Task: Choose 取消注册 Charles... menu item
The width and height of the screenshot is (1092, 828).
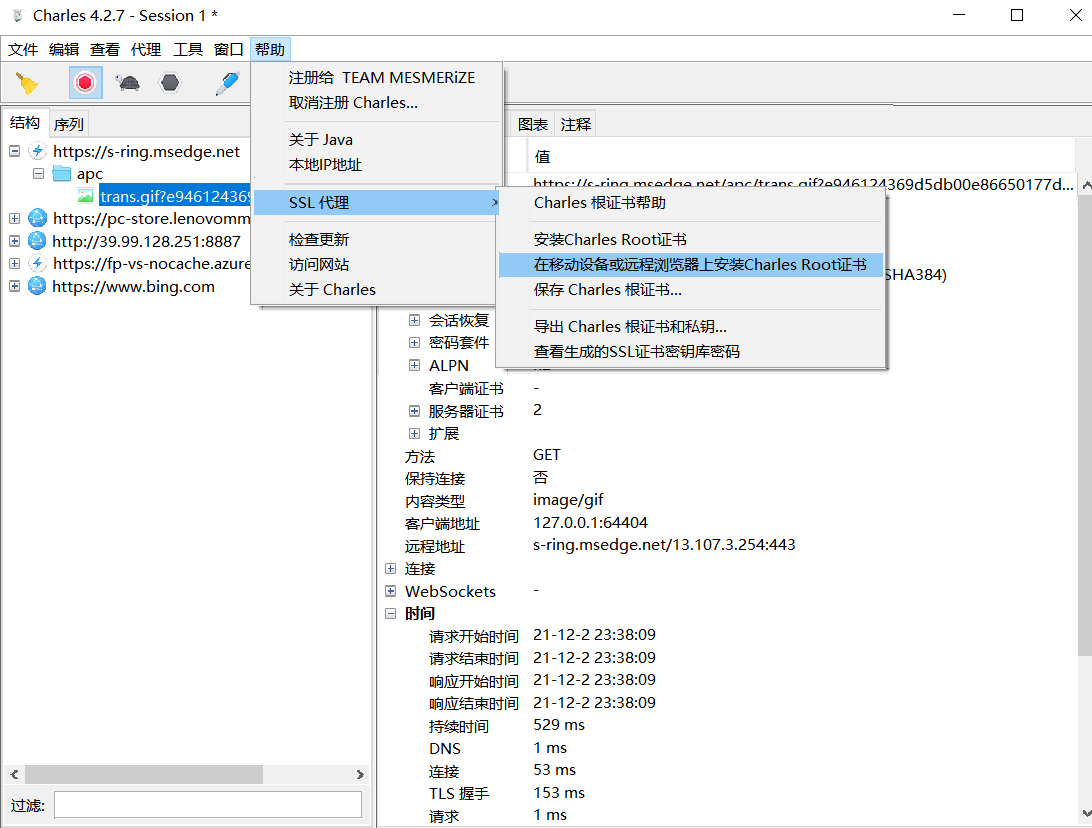Action: click(377, 102)
